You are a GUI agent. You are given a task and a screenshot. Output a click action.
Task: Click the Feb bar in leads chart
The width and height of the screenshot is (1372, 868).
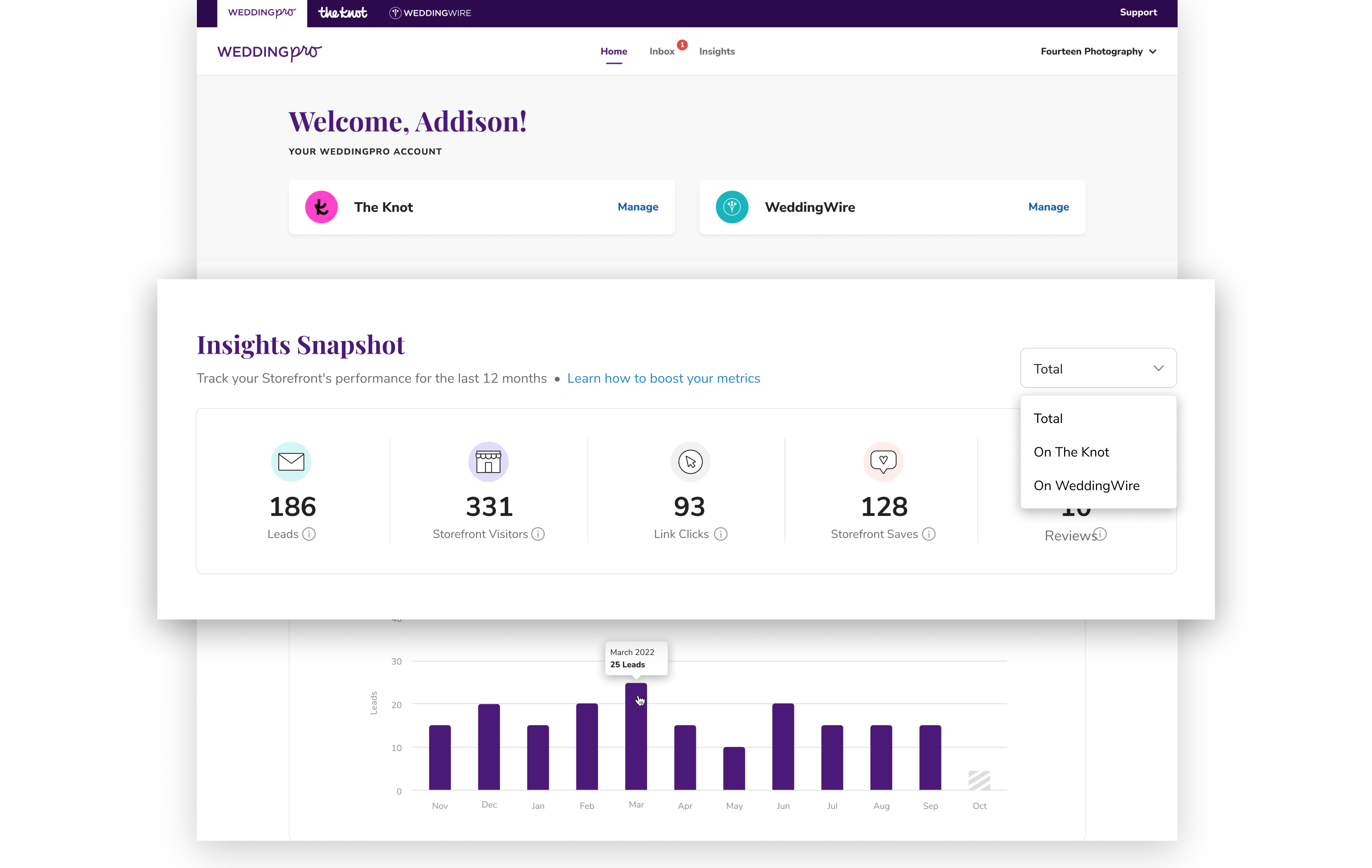[587, 747]
